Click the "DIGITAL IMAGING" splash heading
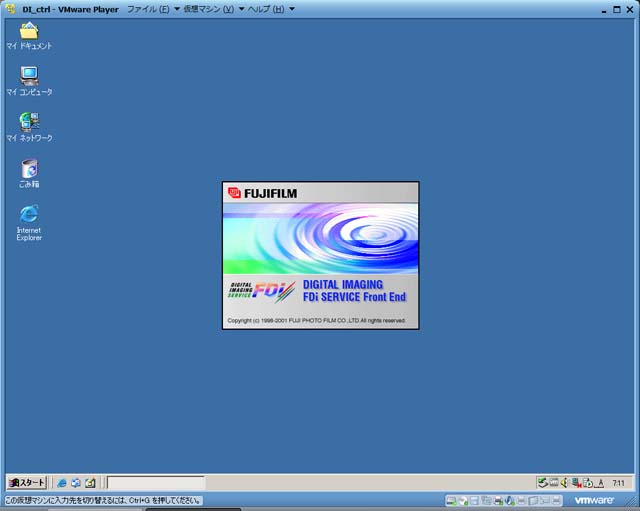Image resolution: width=640 pixels, height=511 pixels. pos(343,284)
